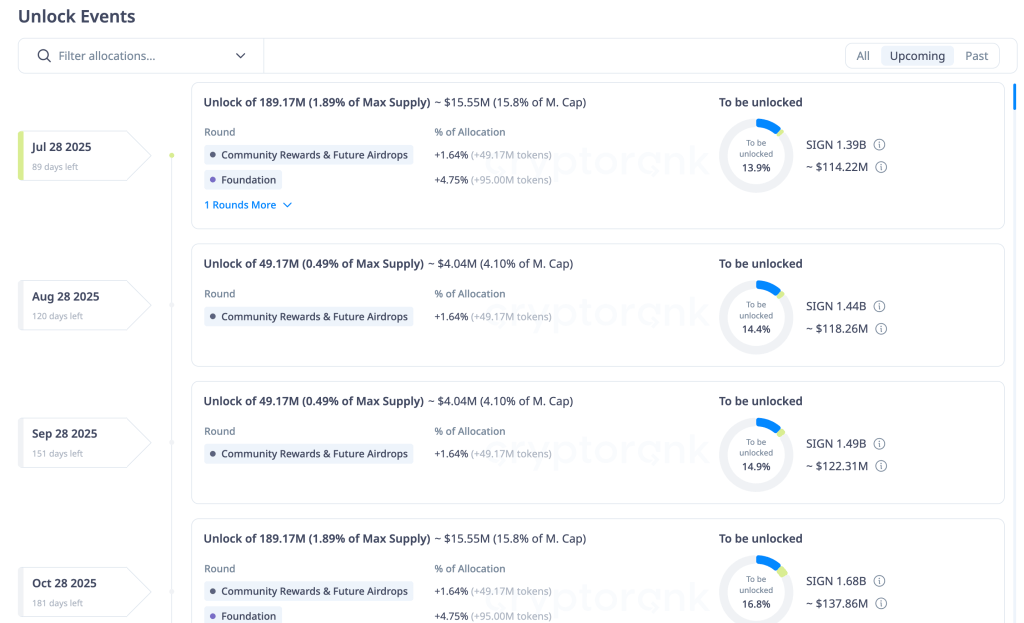
Task: Click the vertical scrollbar on the right
Action: point(1012,97)
